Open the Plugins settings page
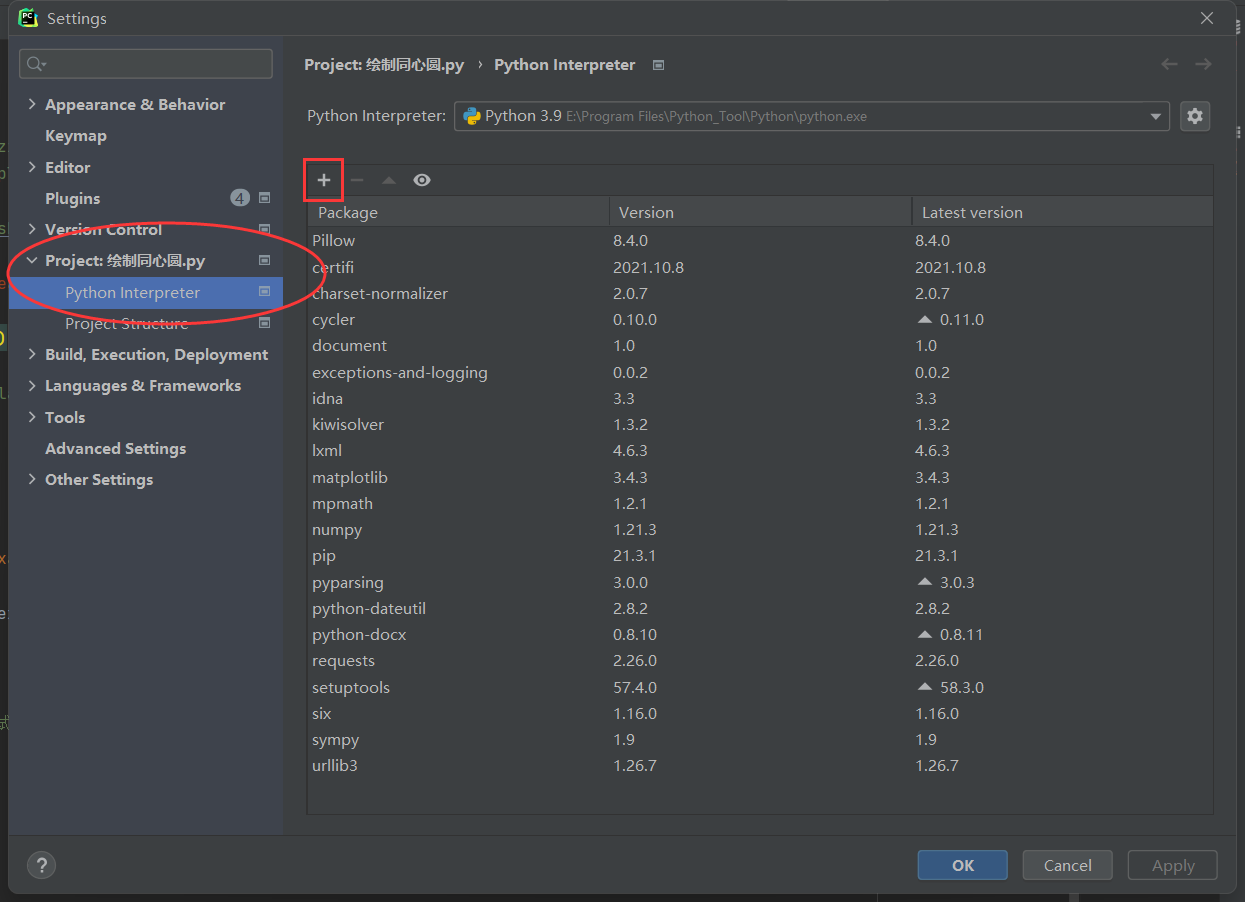1245x902 pixels. click(73, 198)
